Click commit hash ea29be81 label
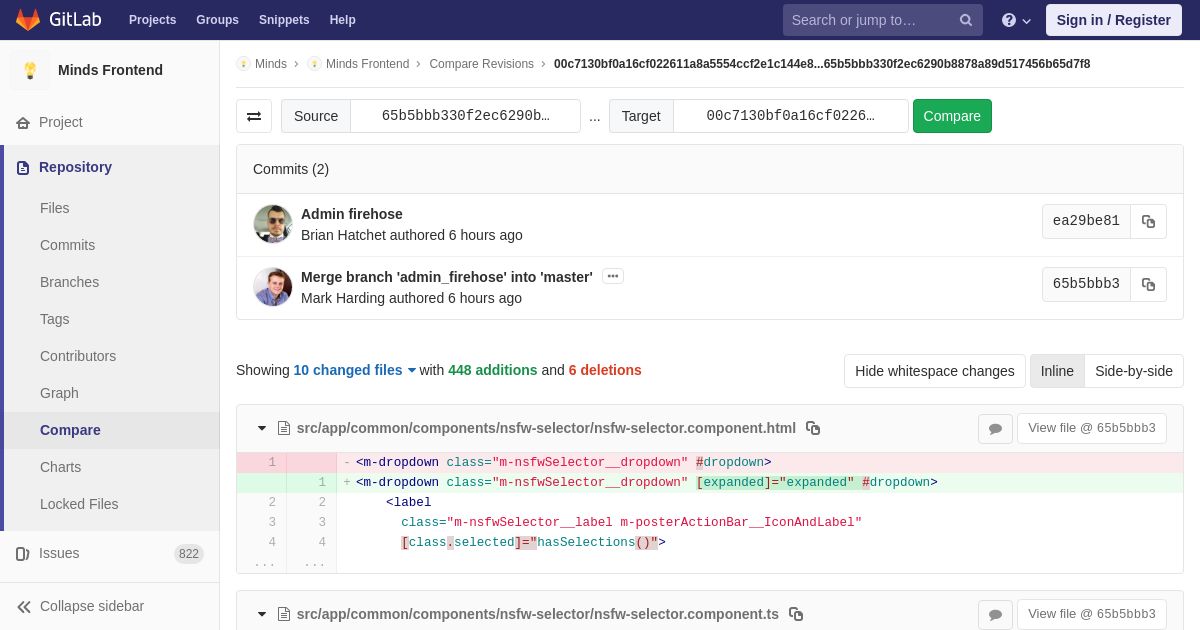The height and width of the screenshot is (630, 1200). (x=1086, y=222)
